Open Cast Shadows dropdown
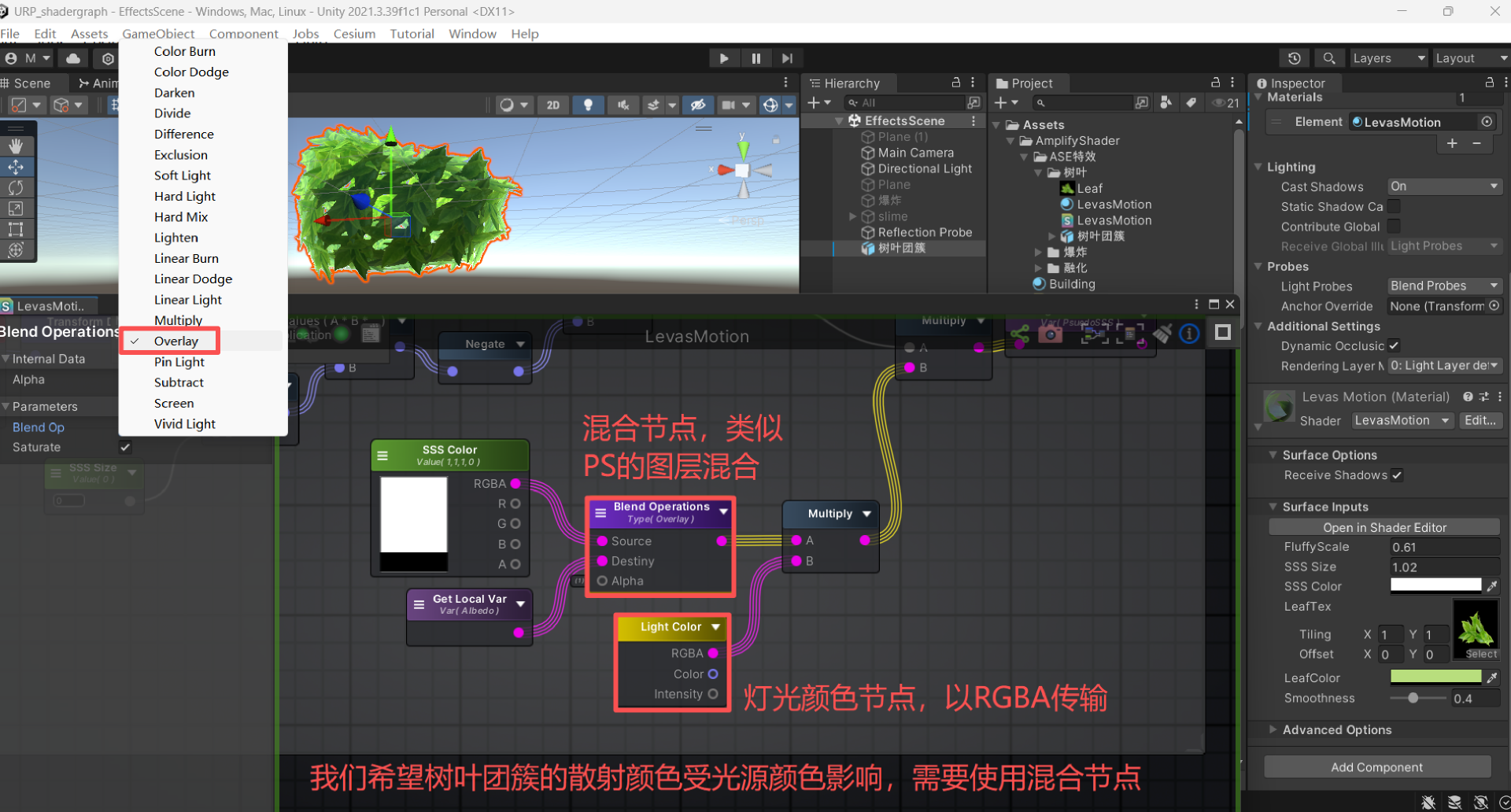 tap(1444, 186)
